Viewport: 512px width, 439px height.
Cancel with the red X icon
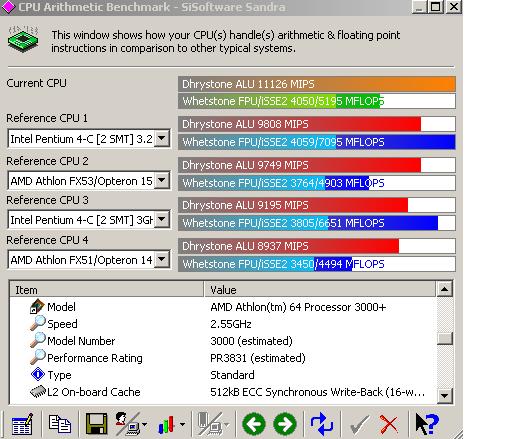(x=389, y=424)
